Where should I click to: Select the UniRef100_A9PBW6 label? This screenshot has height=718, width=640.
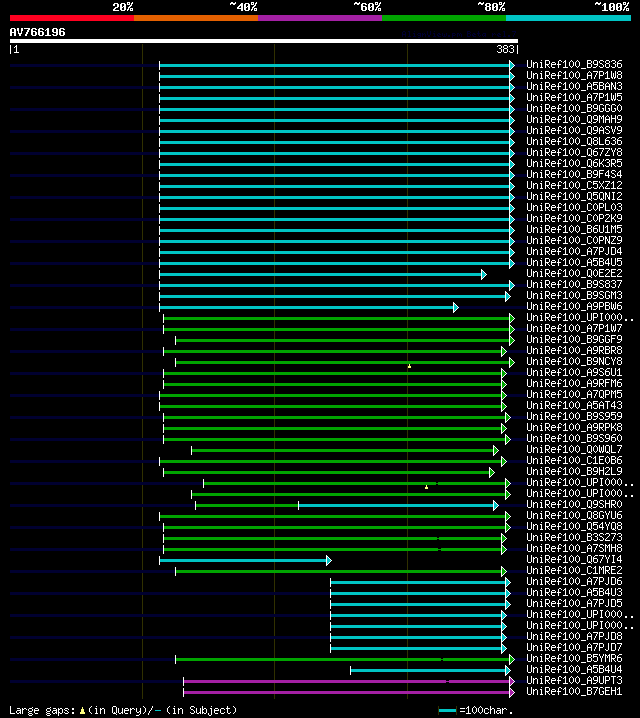click(x=574, y=306)
